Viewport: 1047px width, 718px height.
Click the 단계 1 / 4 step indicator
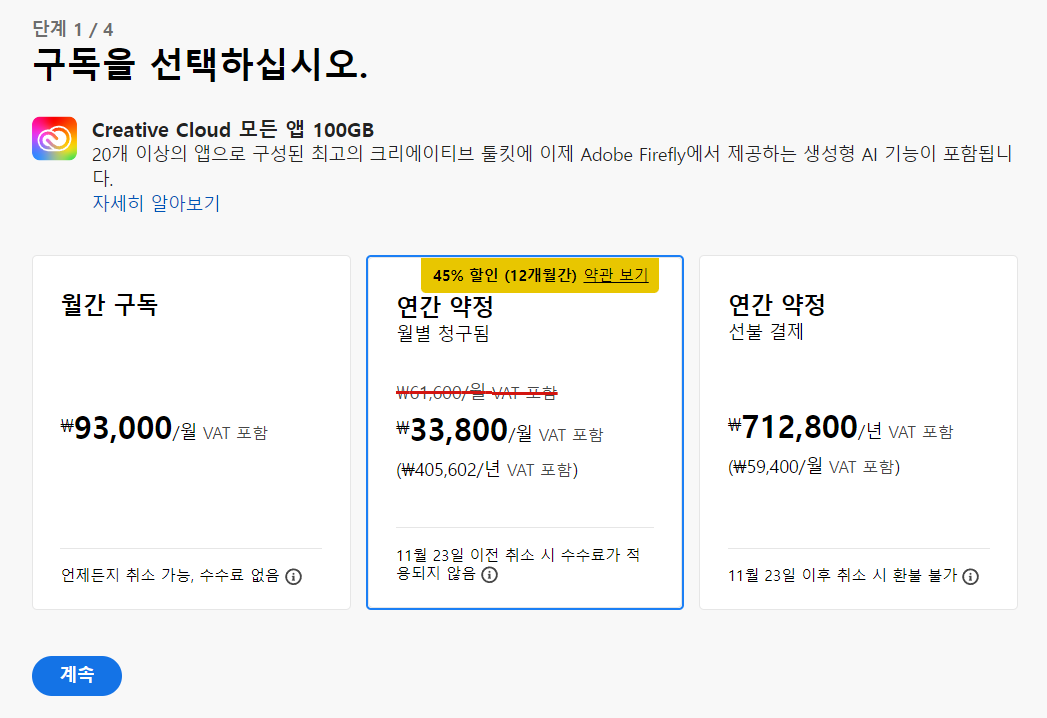(x=73, y=29)
